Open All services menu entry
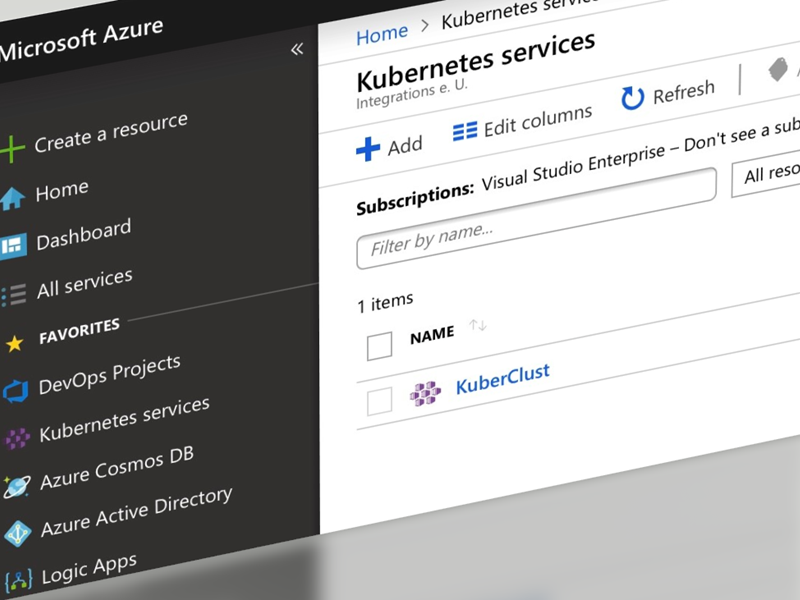Screen dimensions: 800x600 coord(85,283)
